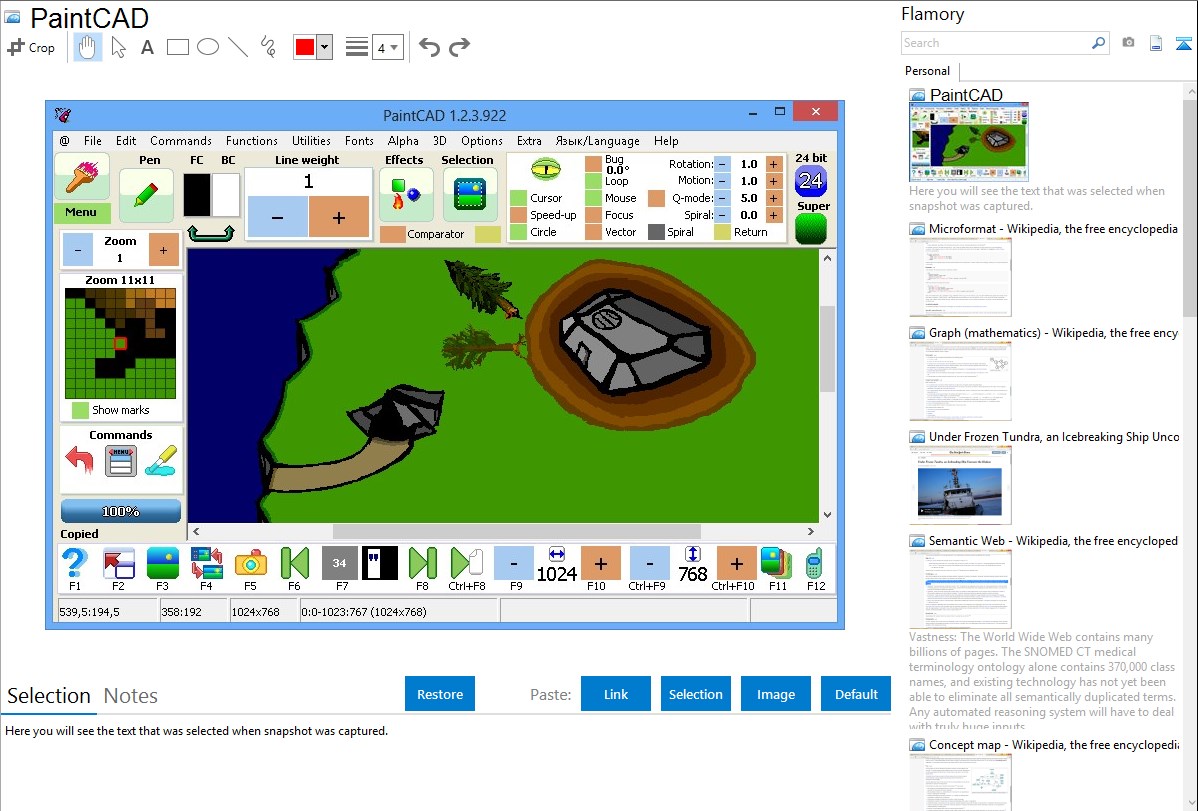Click the Image paste button
This screenshot has height=811, width=1198.
click(775, 694)
